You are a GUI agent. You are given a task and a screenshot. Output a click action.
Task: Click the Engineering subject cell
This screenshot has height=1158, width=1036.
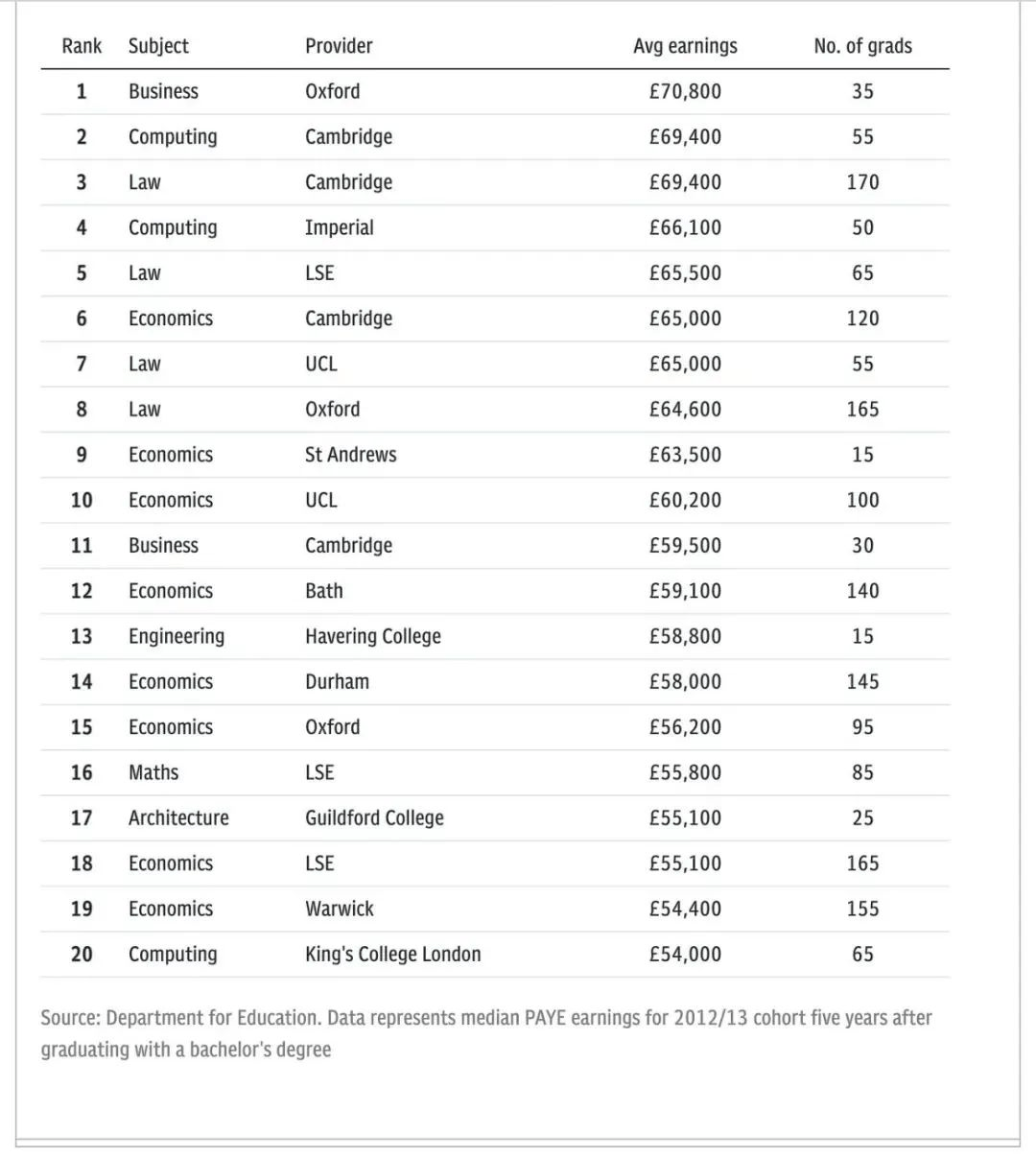point(177,636)
